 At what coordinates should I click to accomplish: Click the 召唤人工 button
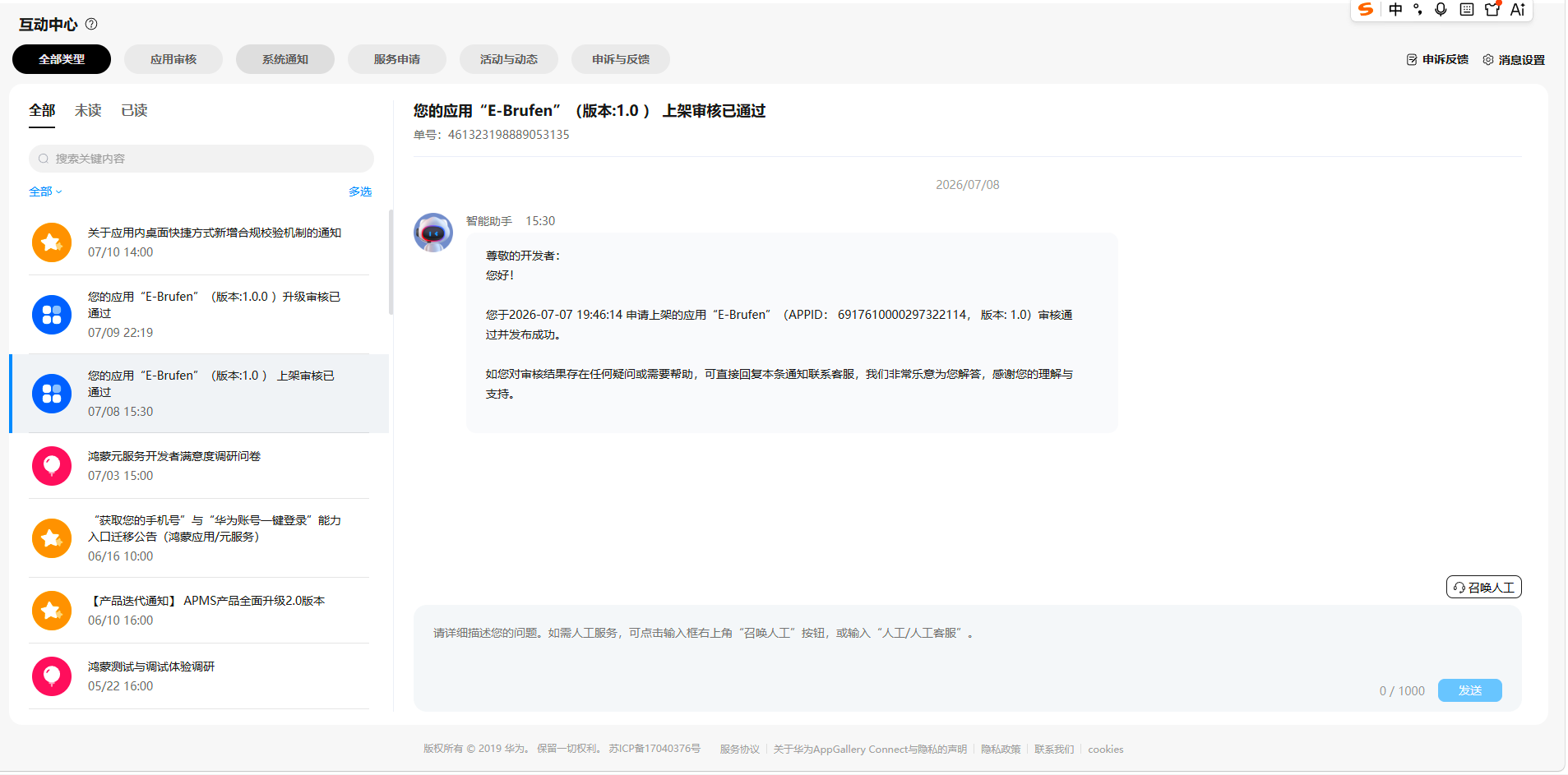pos(1484,587)
